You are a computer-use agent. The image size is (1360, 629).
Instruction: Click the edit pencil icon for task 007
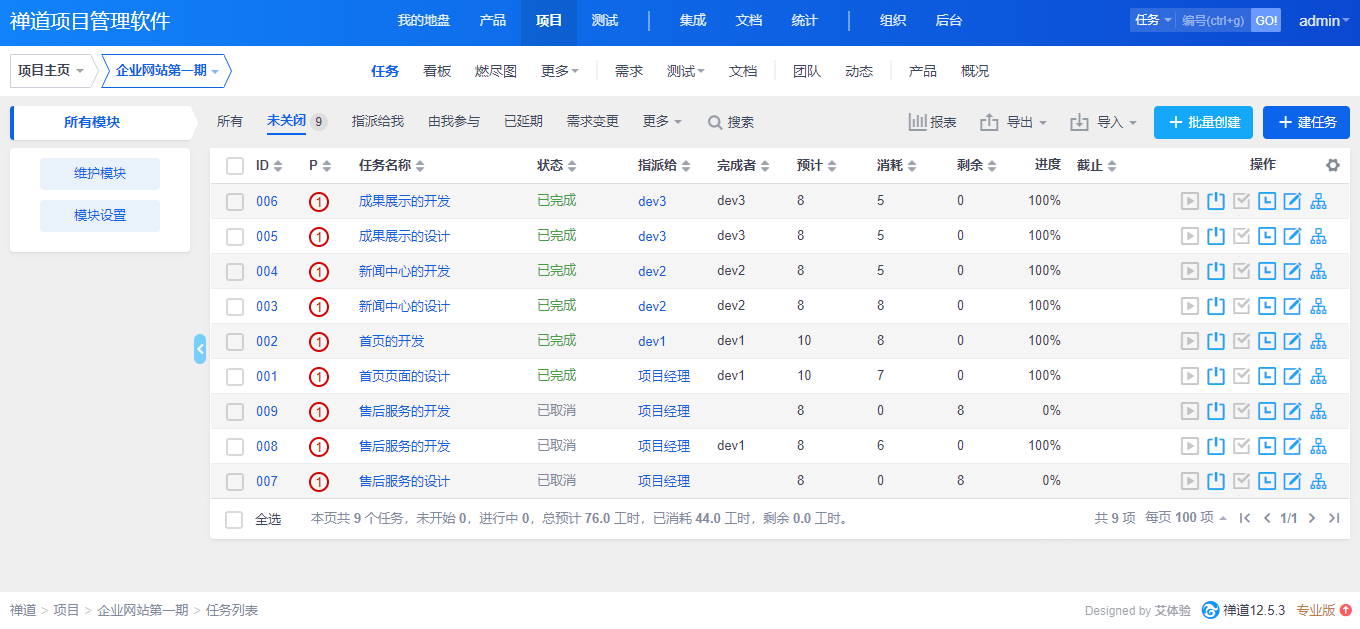(x=1292, y=481)
